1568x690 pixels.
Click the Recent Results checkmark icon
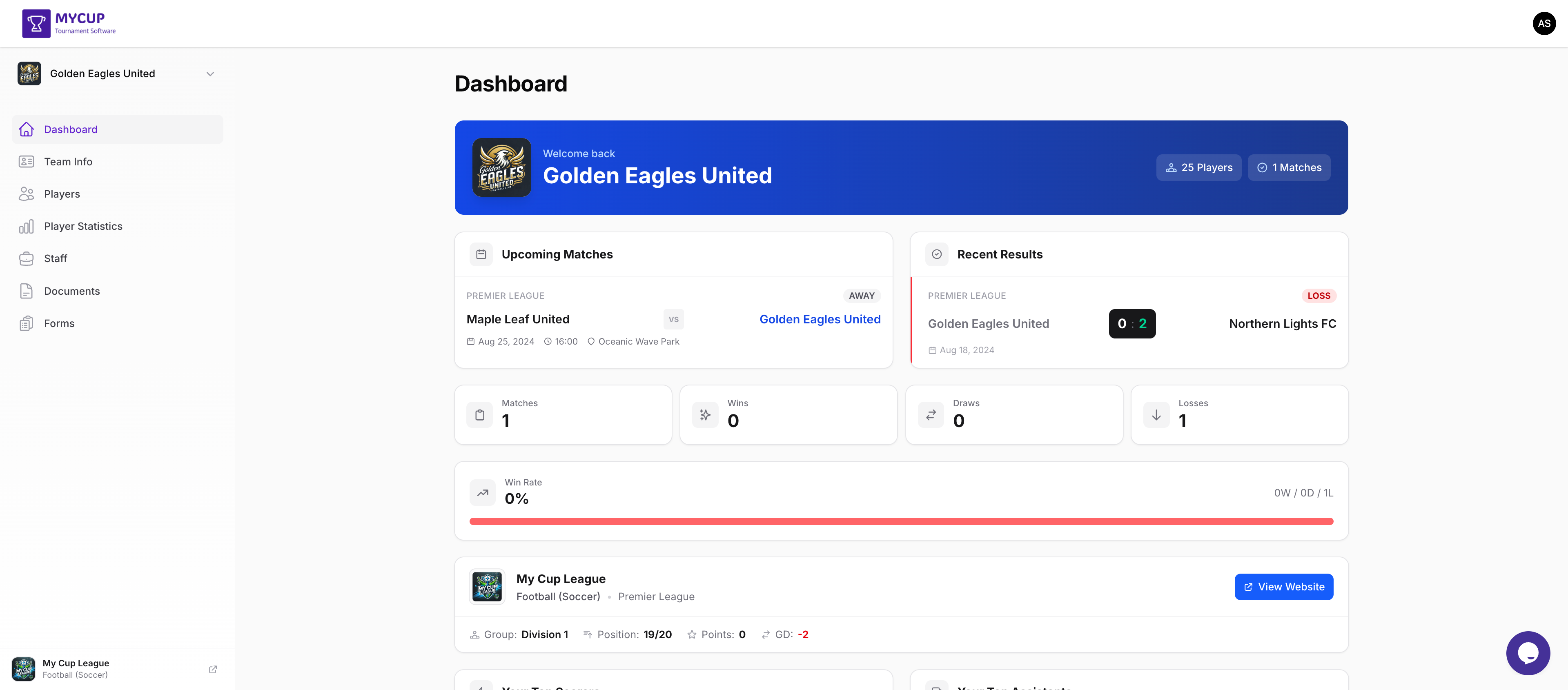point(936,254)
